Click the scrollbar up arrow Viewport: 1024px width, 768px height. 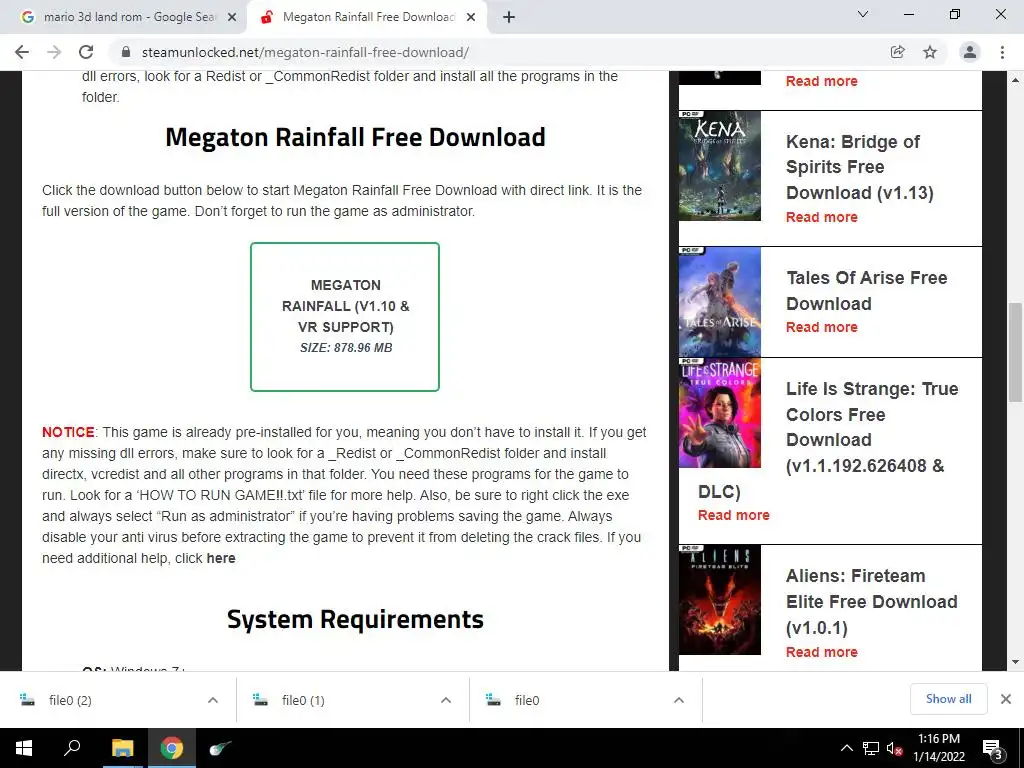click(1015, 80)
